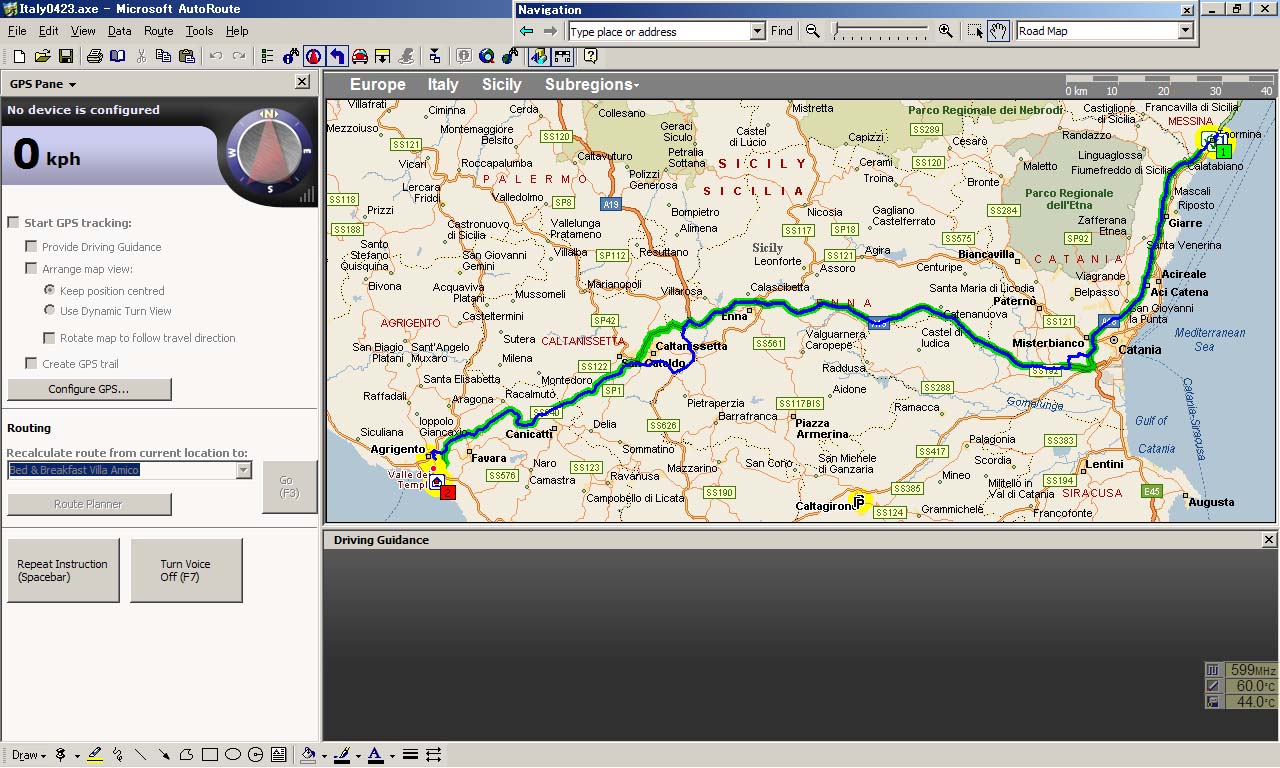Open a file using folder icon
Image resolution: width=1280 pixels, height=768 pixels.
pos(42,56)
